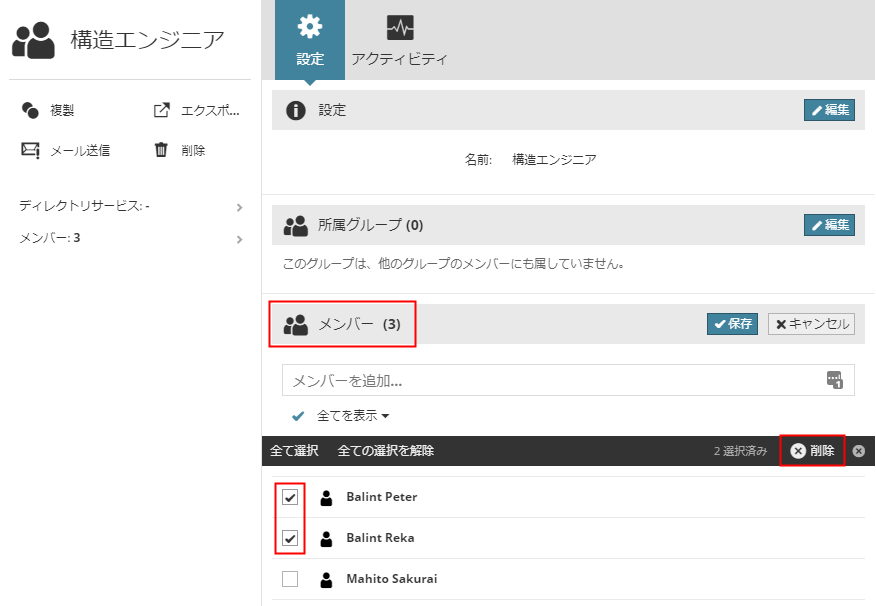Image resolution: width=876 pixels, height=606 pixels.
Task: Edit the 設定 section with 編集 button
Action: pyautogui.click(x=829, y=110)
